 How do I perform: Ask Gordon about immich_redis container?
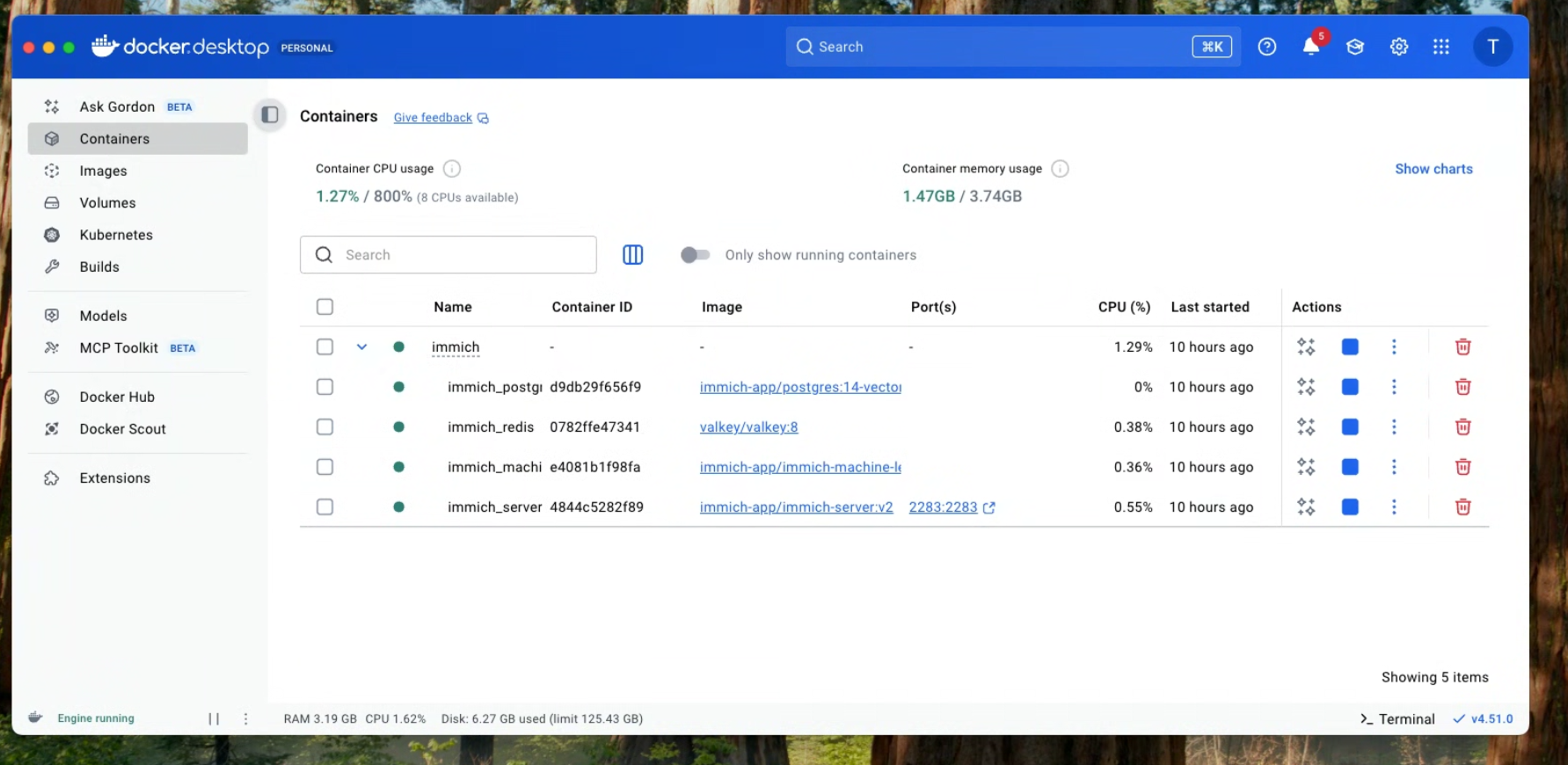point(1306,426)
